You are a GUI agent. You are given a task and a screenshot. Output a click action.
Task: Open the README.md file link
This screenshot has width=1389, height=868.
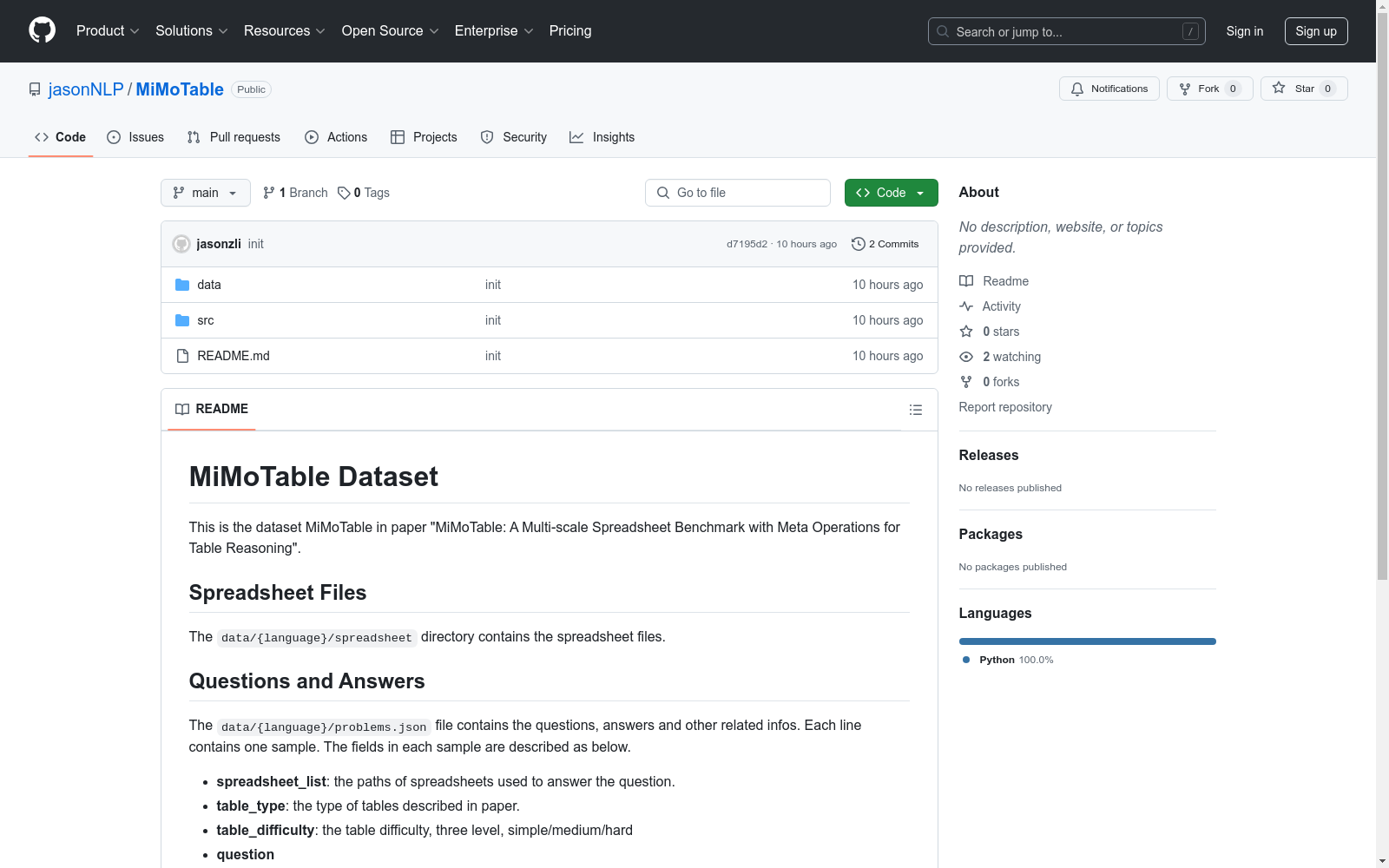tap(234, 356)
